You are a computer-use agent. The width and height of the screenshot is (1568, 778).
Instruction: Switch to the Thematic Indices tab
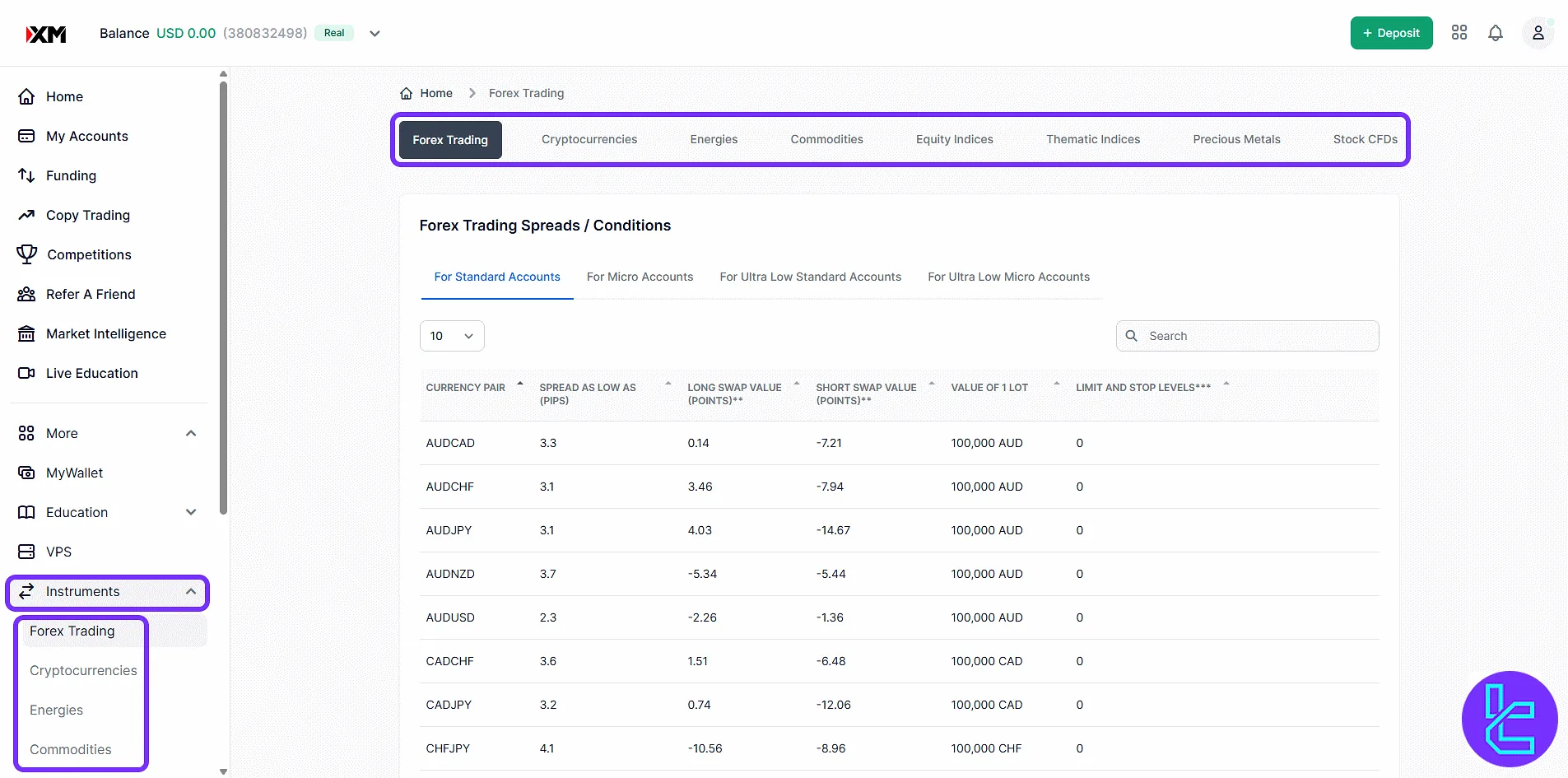pos(1093,139)
